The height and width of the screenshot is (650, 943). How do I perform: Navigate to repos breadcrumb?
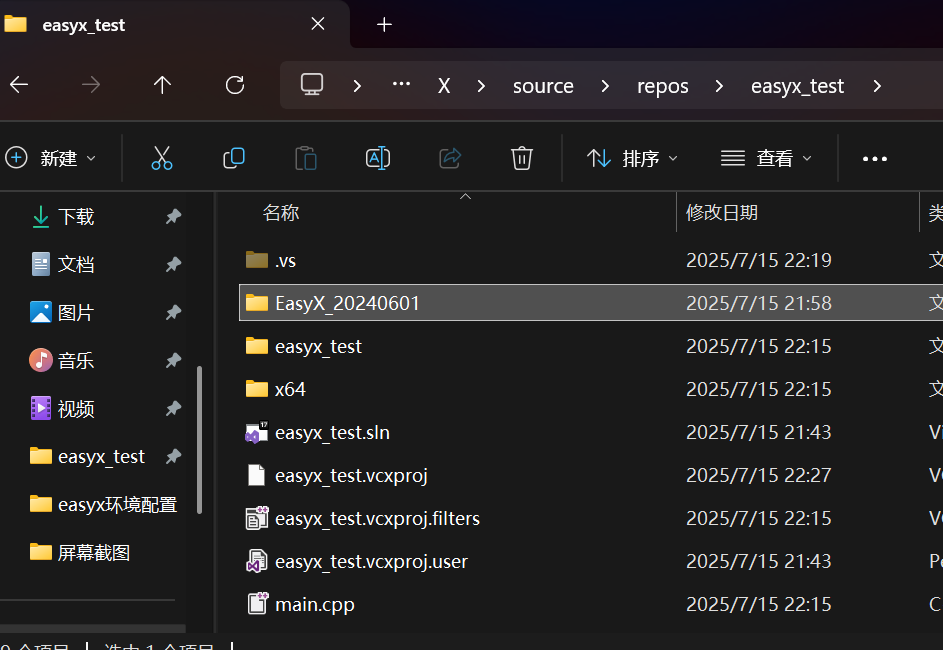click(663, 86)
